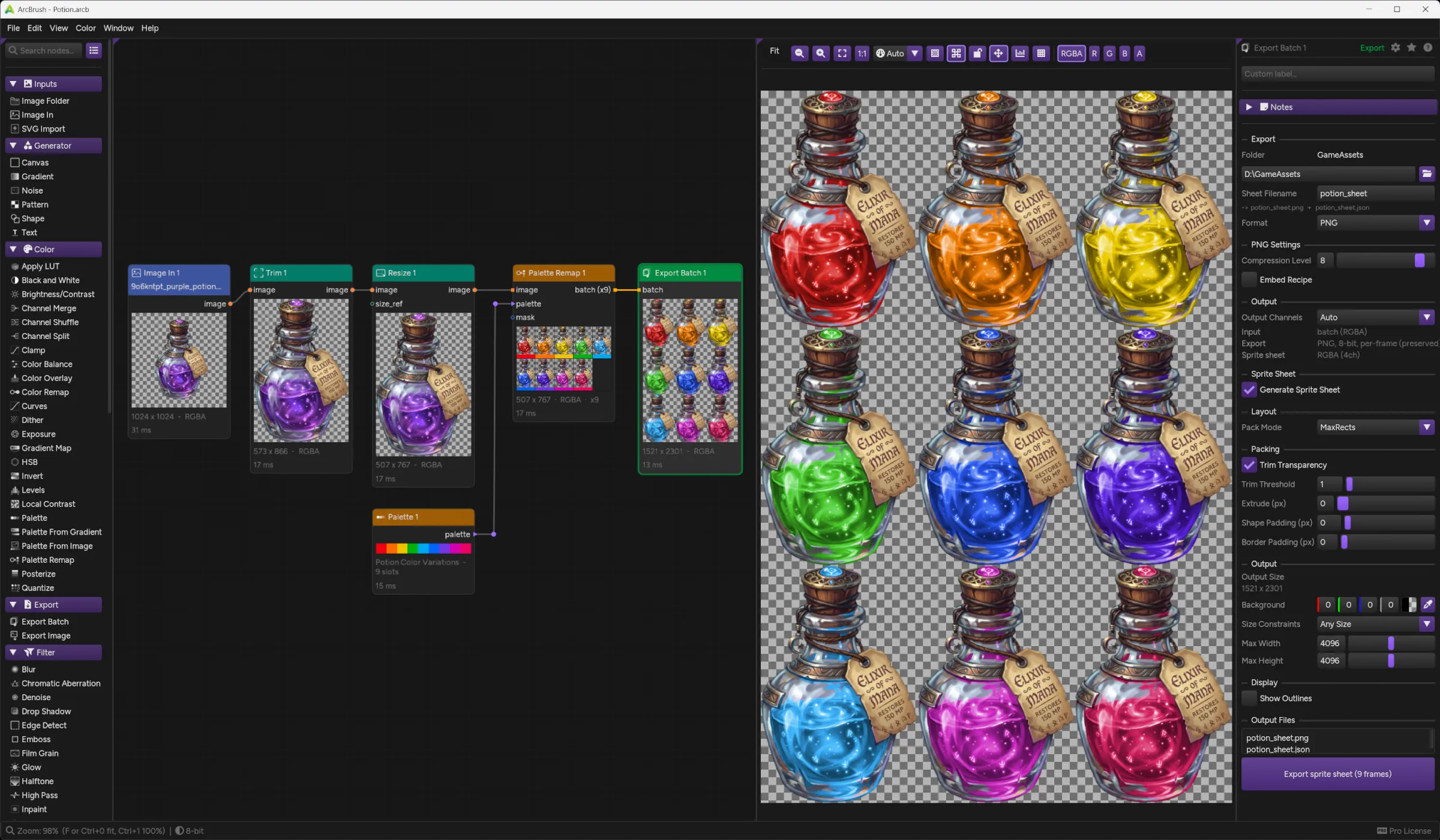
Task: Select the Resize 1 node header
Action: [x=423, y=273]
